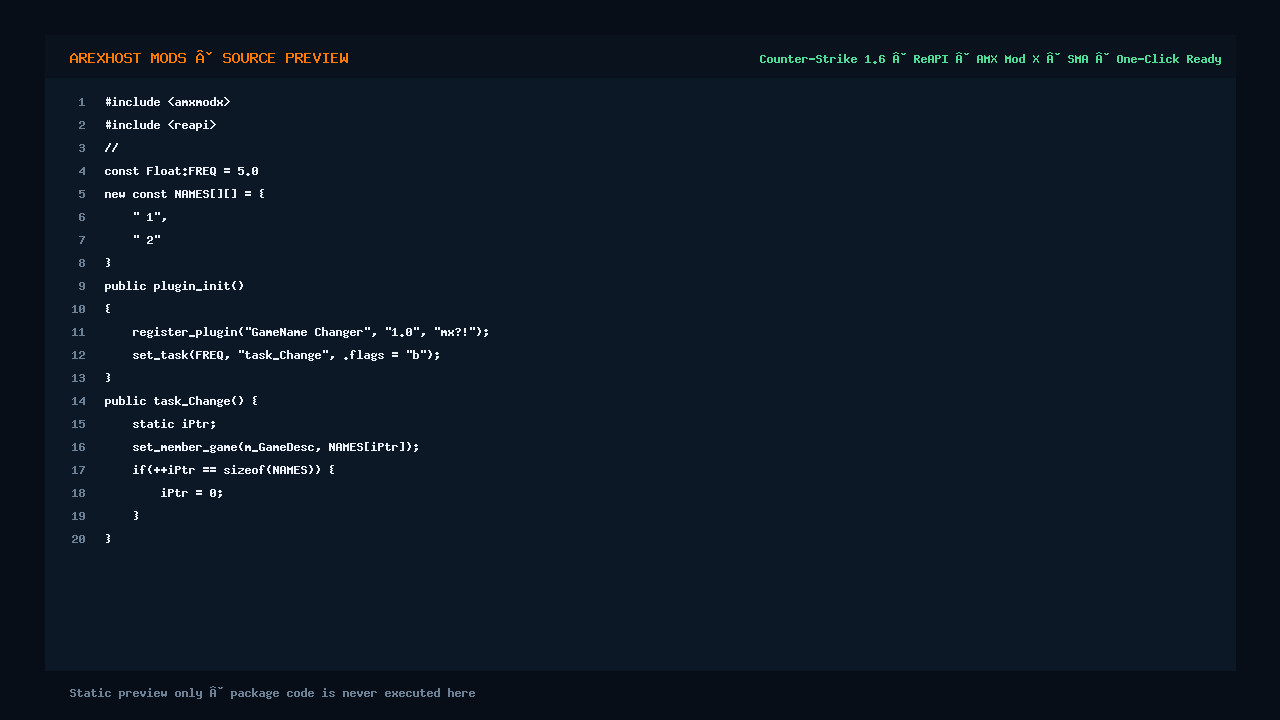Click the string " 1", on line 6
This screenshot has height=720, width=1280.
(150, 217)
